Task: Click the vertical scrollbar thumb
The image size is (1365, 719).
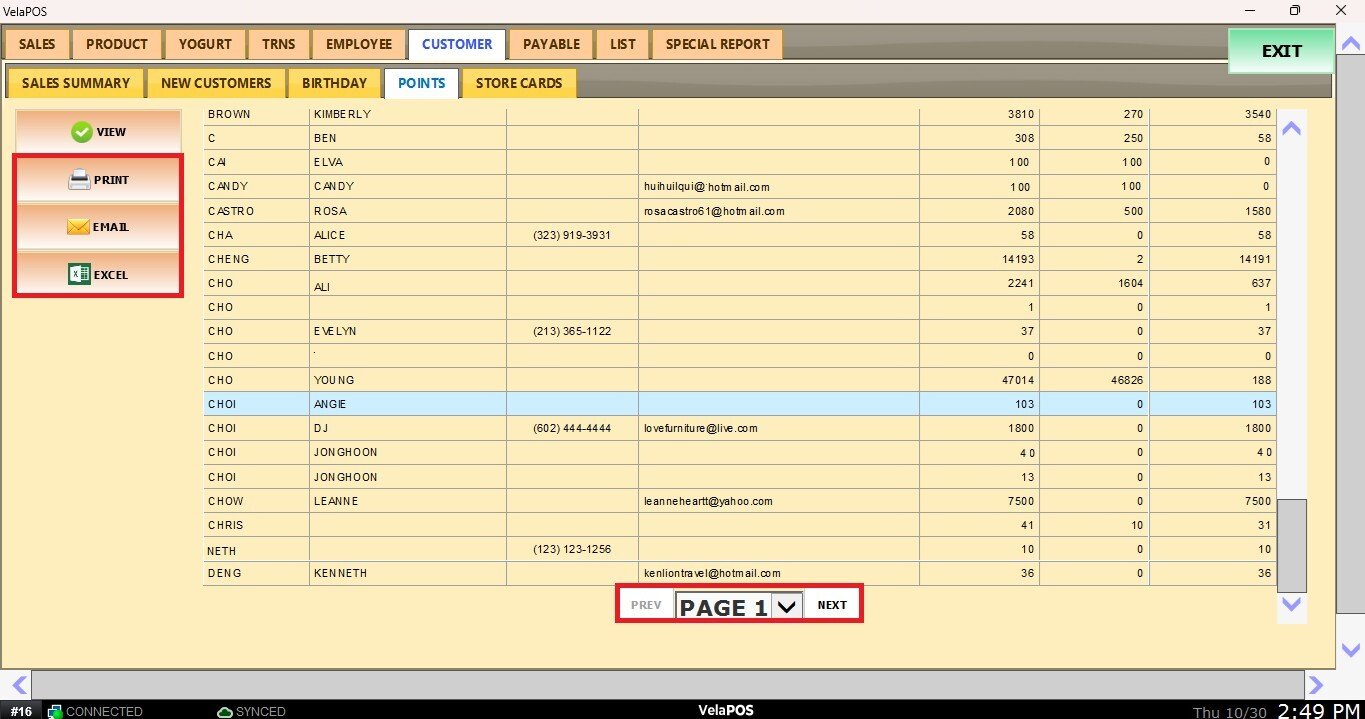Action: coord(1292,545)
